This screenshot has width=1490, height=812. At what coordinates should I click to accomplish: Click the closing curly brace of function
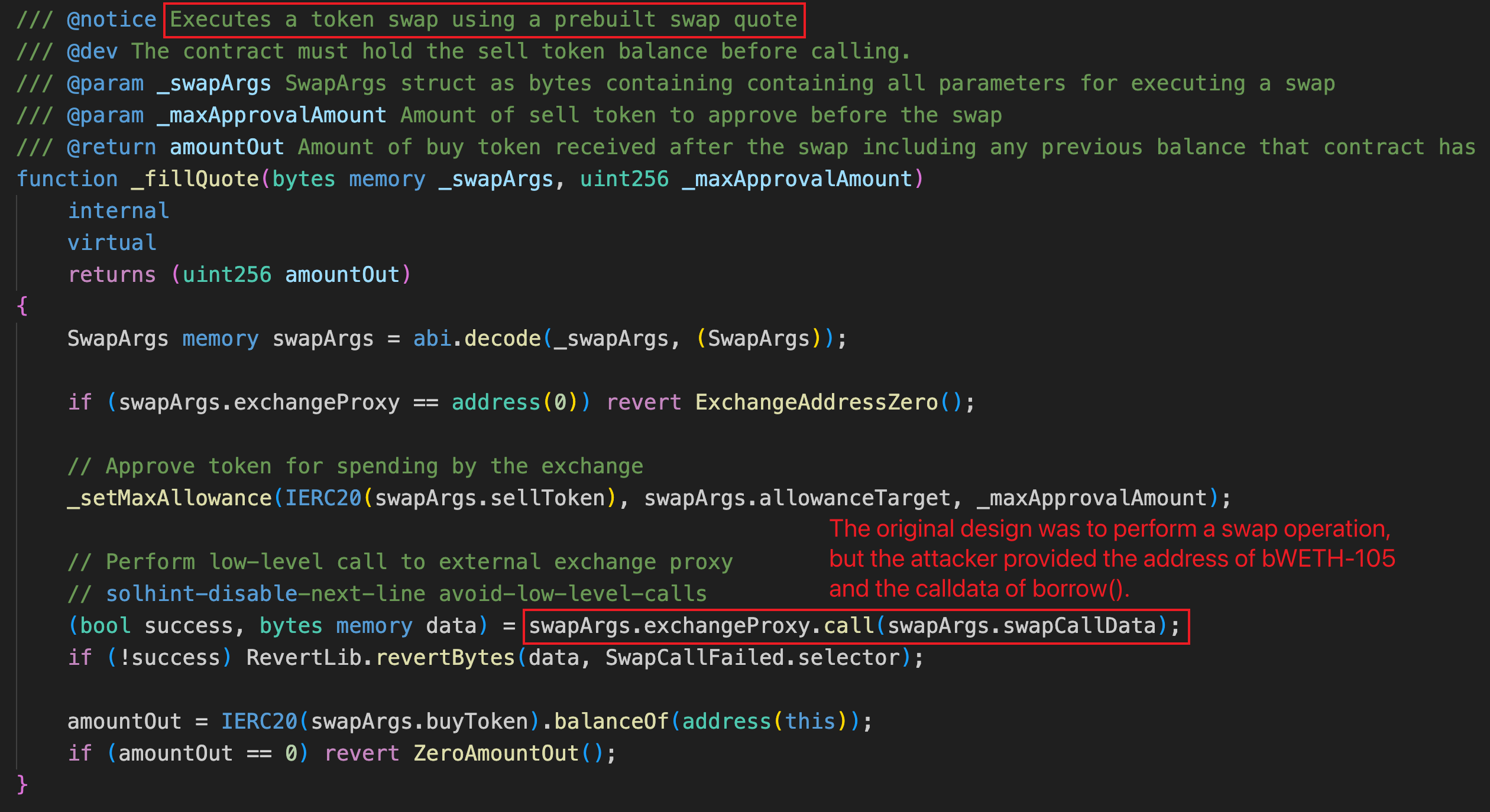pyautogui.click(x=22, y=785)
